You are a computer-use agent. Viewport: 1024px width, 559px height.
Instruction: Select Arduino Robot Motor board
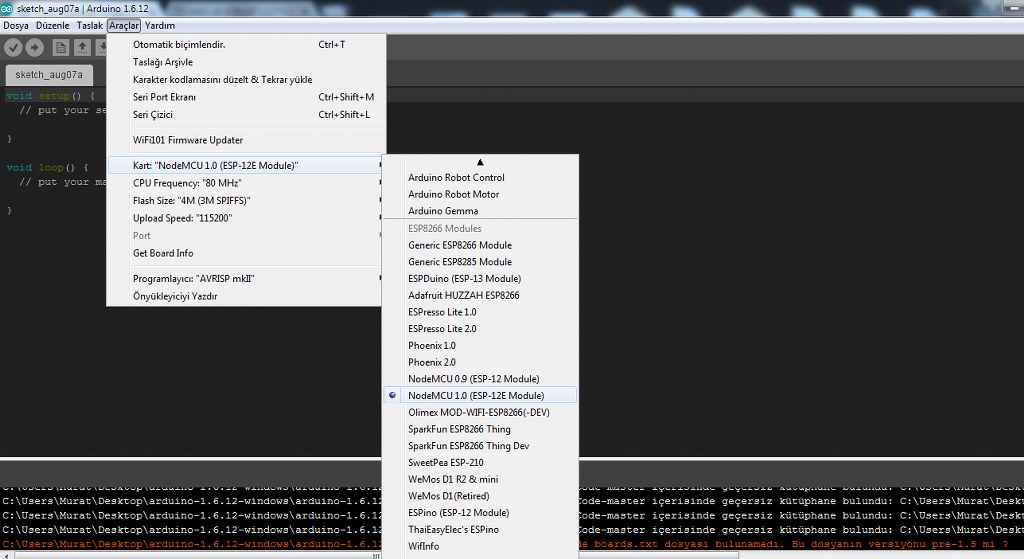tap(480, 194)
